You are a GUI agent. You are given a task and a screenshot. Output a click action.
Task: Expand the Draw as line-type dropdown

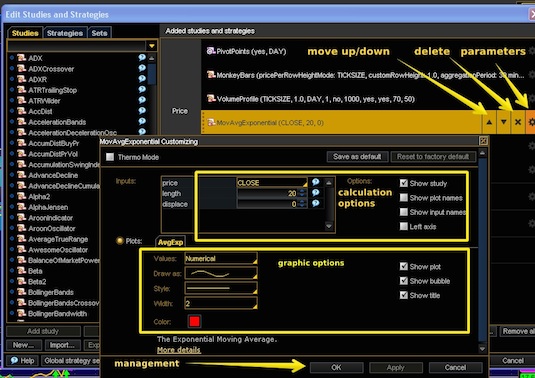tap(221, 273)
